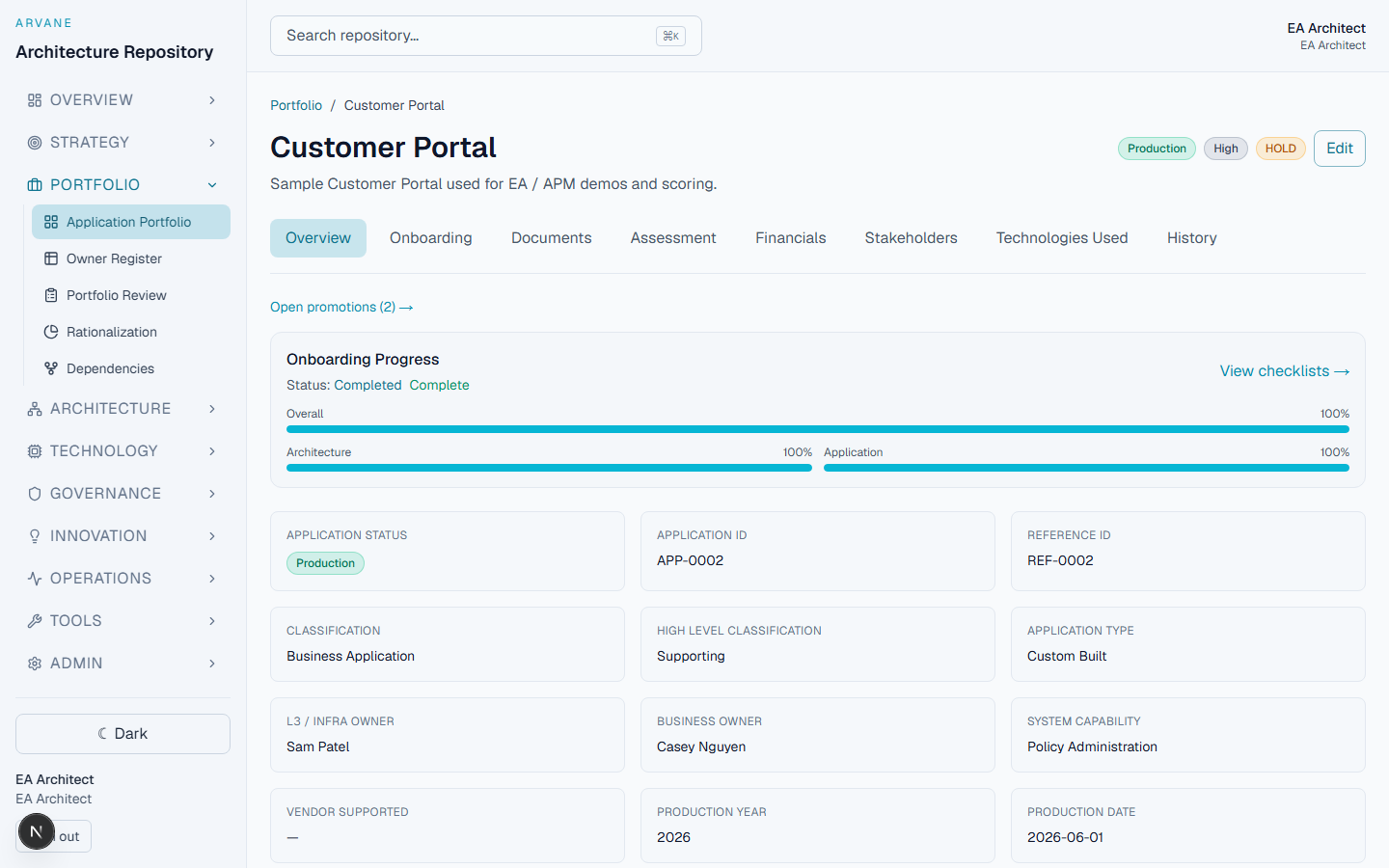This screenshot has width=1389, height=868.
Task: Open the Assessment tab
Action: click(673, 238)
